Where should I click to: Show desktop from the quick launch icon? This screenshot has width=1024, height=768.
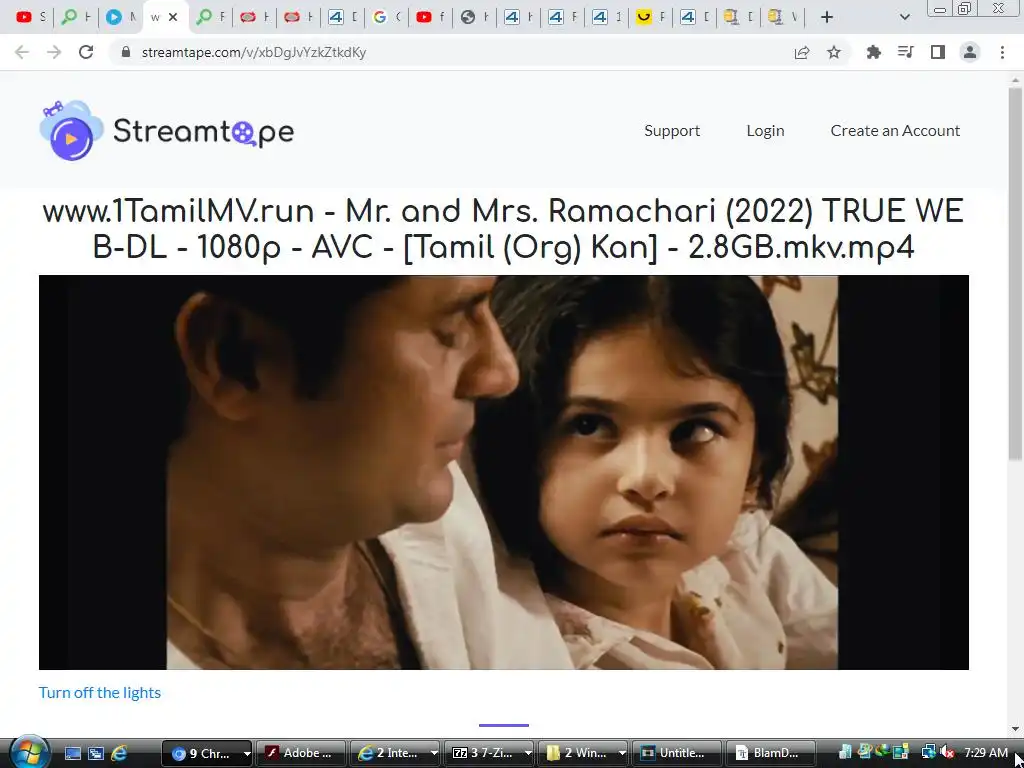[x=73, y=753]
